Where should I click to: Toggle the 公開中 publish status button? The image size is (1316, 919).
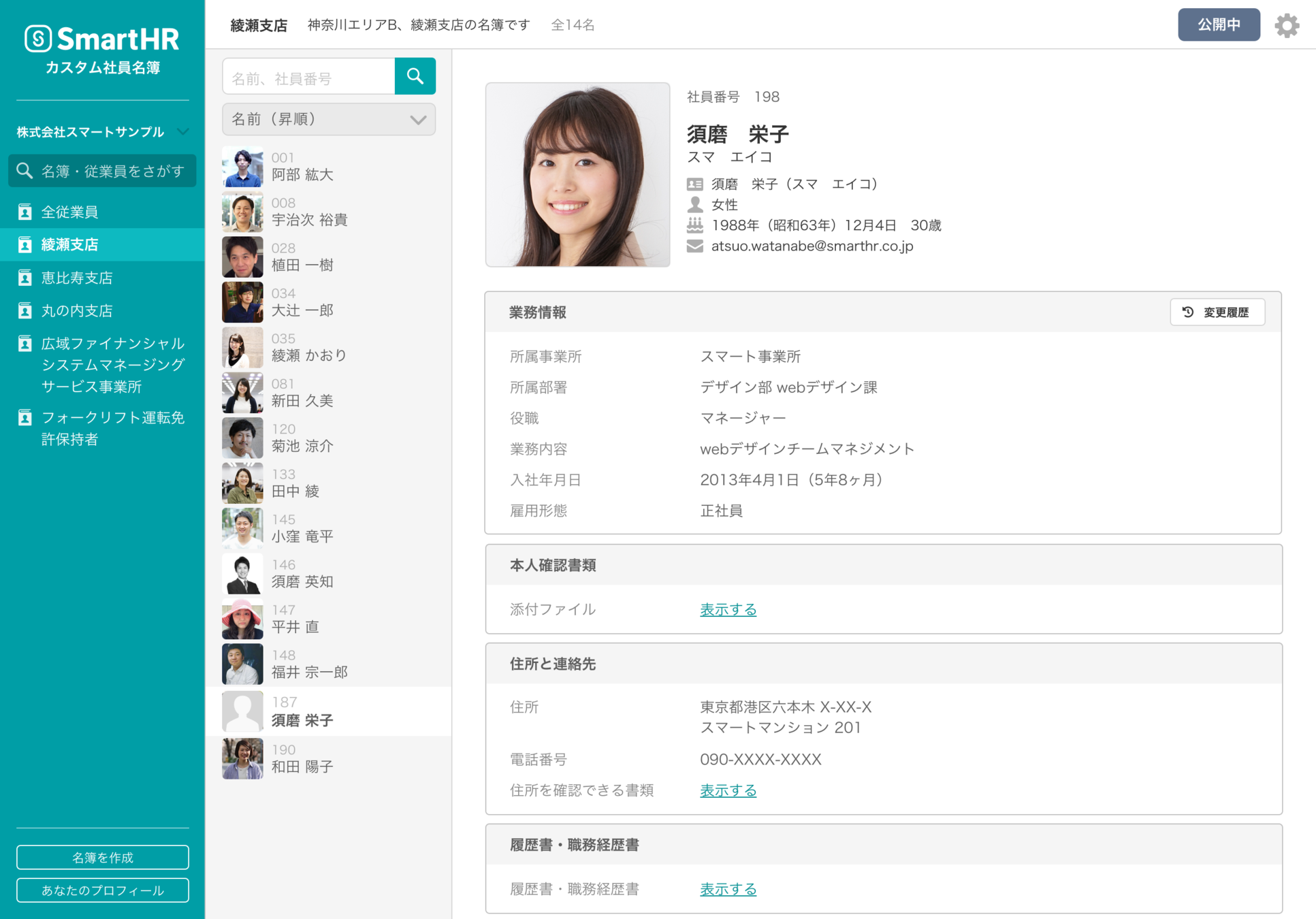pos(1218,25)
